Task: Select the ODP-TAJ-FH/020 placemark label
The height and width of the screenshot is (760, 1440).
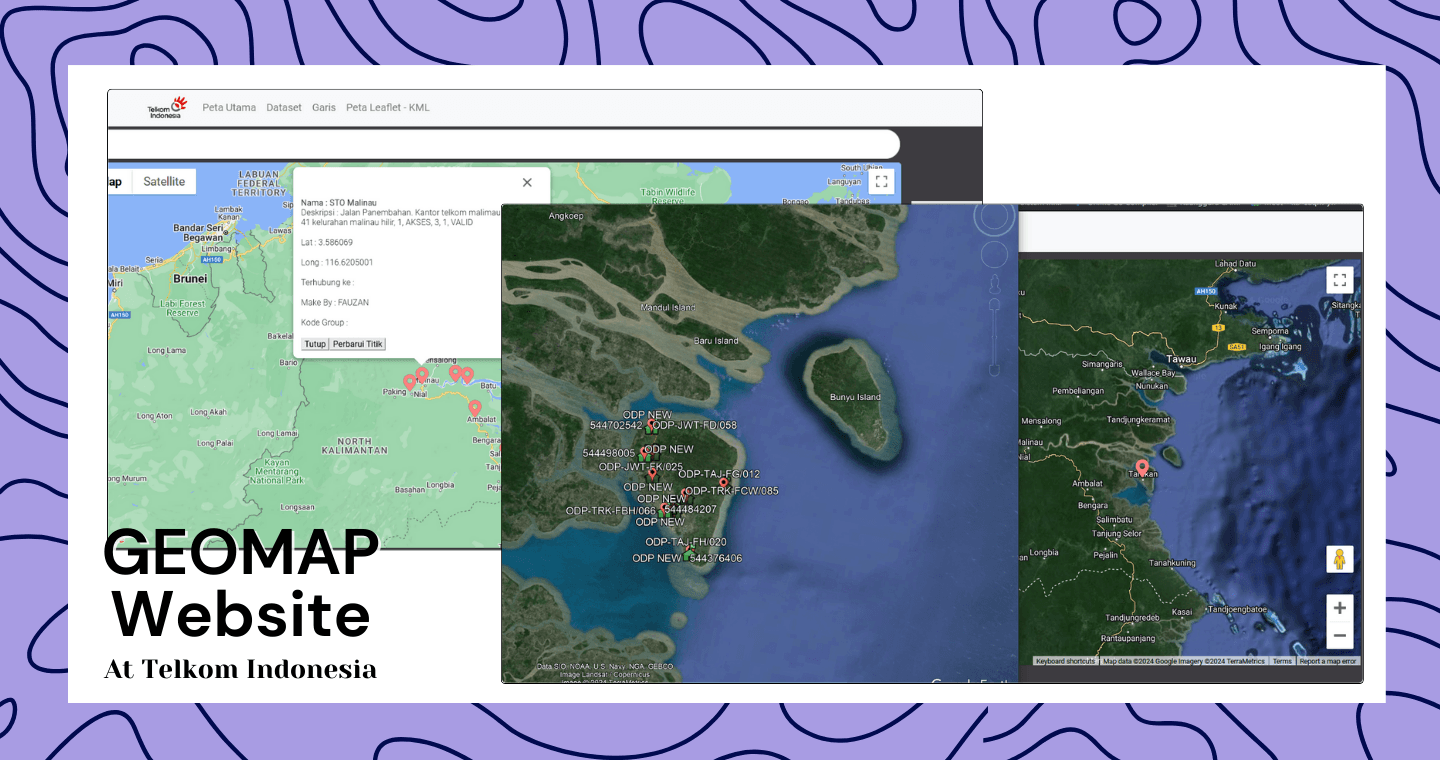Action: [x=686, y=542]
